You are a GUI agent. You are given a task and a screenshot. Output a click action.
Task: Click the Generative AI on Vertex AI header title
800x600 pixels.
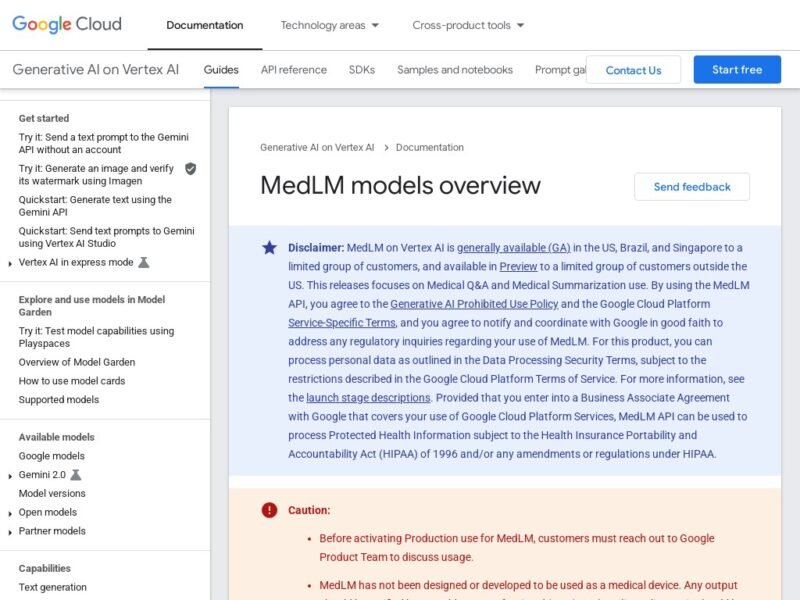tap(95, 69)
